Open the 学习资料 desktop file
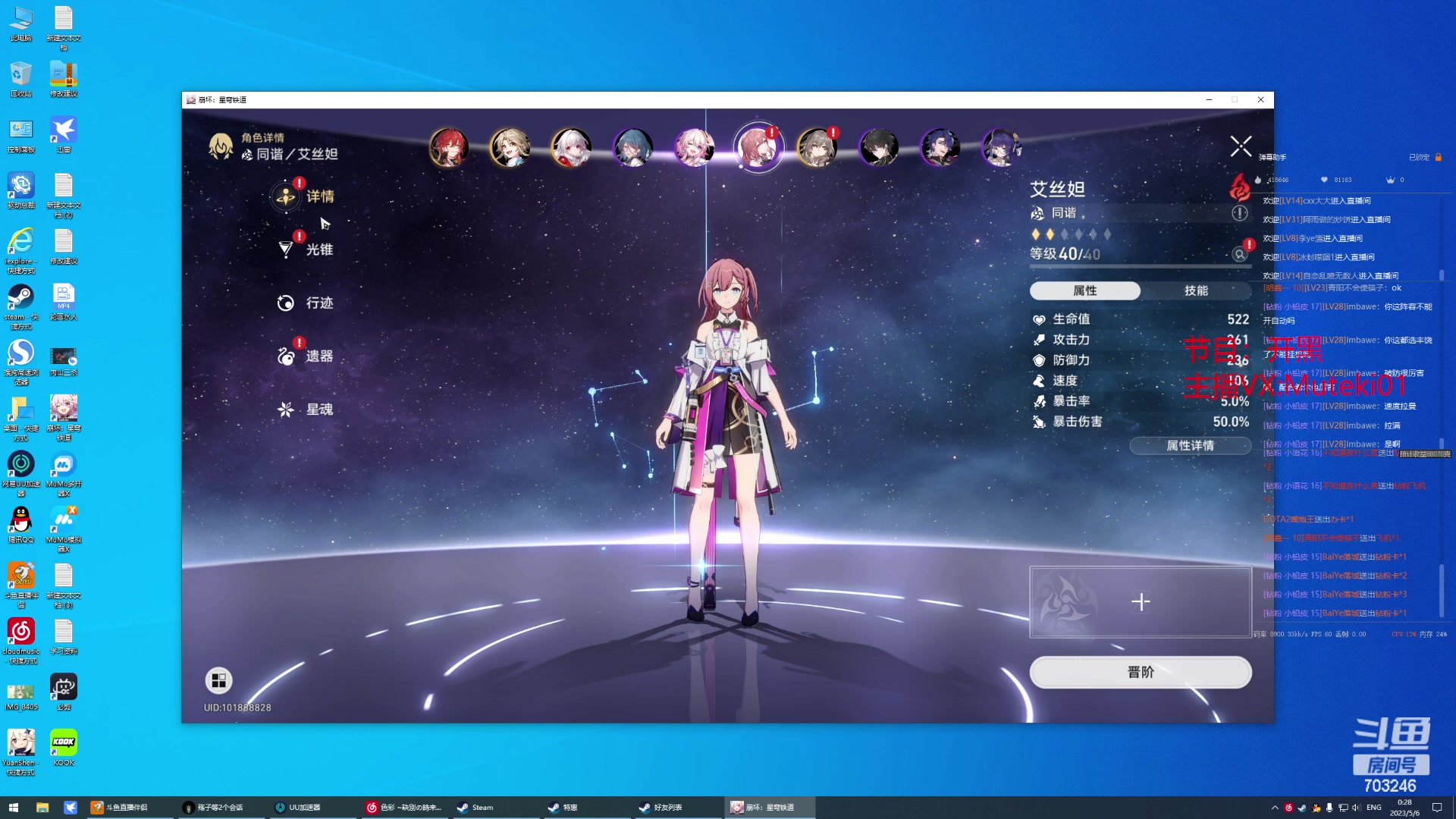This screenshot has height=819, width=1456. click(64, 636)
